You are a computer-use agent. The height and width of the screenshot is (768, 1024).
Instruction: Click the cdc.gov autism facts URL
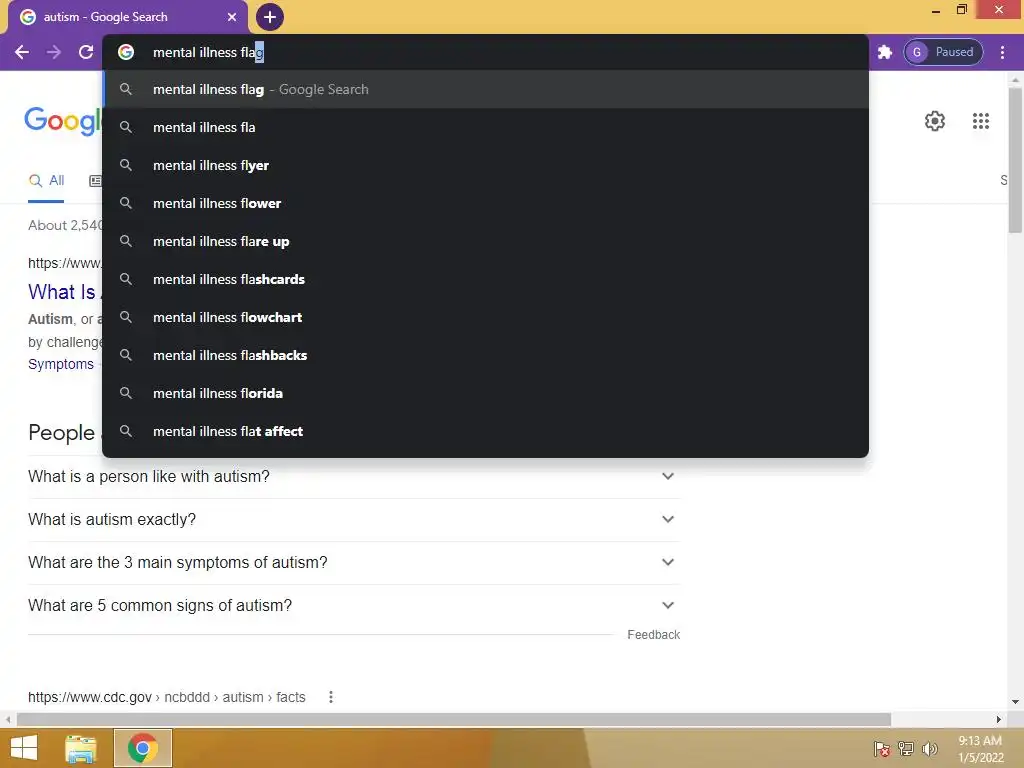click(167, 697)
